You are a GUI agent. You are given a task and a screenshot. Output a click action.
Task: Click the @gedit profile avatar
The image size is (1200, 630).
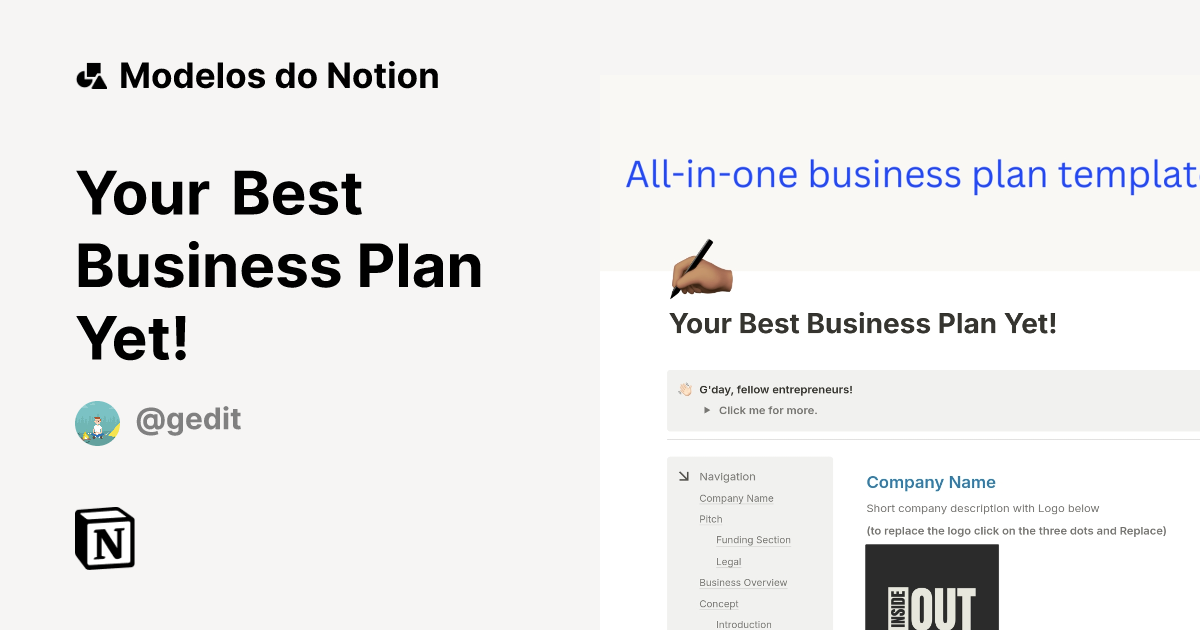[x=97, y=423]
